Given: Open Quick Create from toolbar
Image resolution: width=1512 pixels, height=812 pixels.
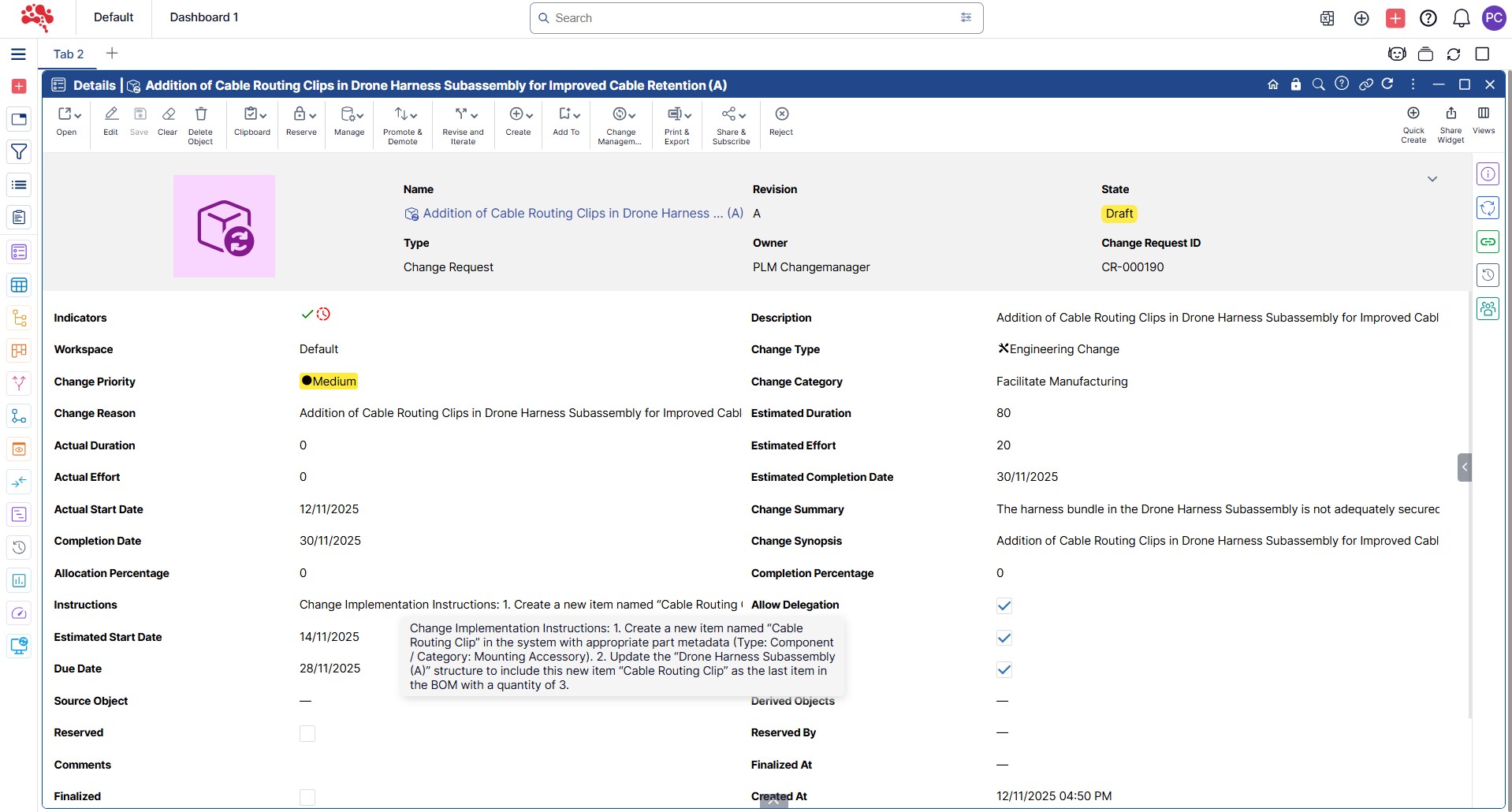Looking at the screenshot, I should click(x=1413, y=114).
